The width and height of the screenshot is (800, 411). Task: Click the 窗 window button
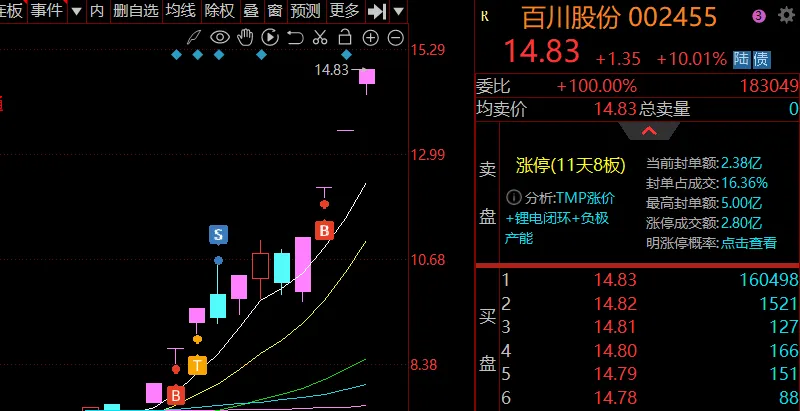[274, 11]
